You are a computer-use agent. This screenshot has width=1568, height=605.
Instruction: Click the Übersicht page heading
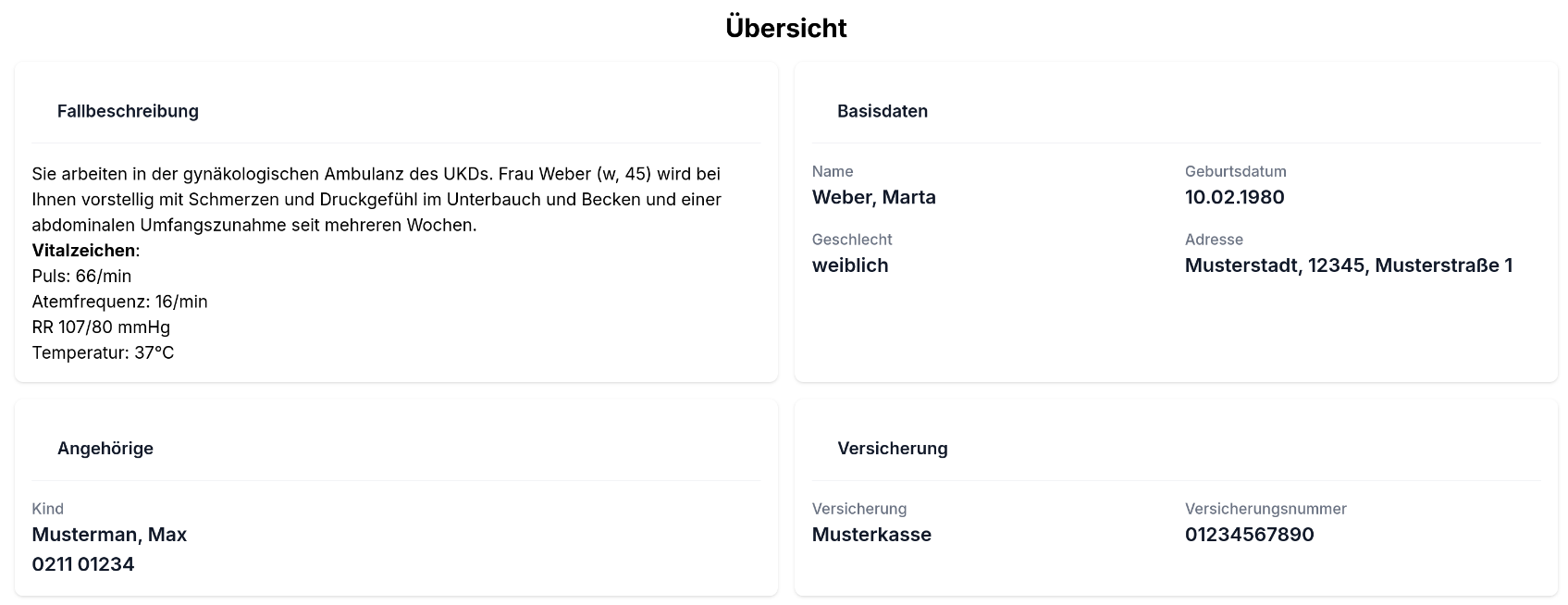(x=785, y=28)
